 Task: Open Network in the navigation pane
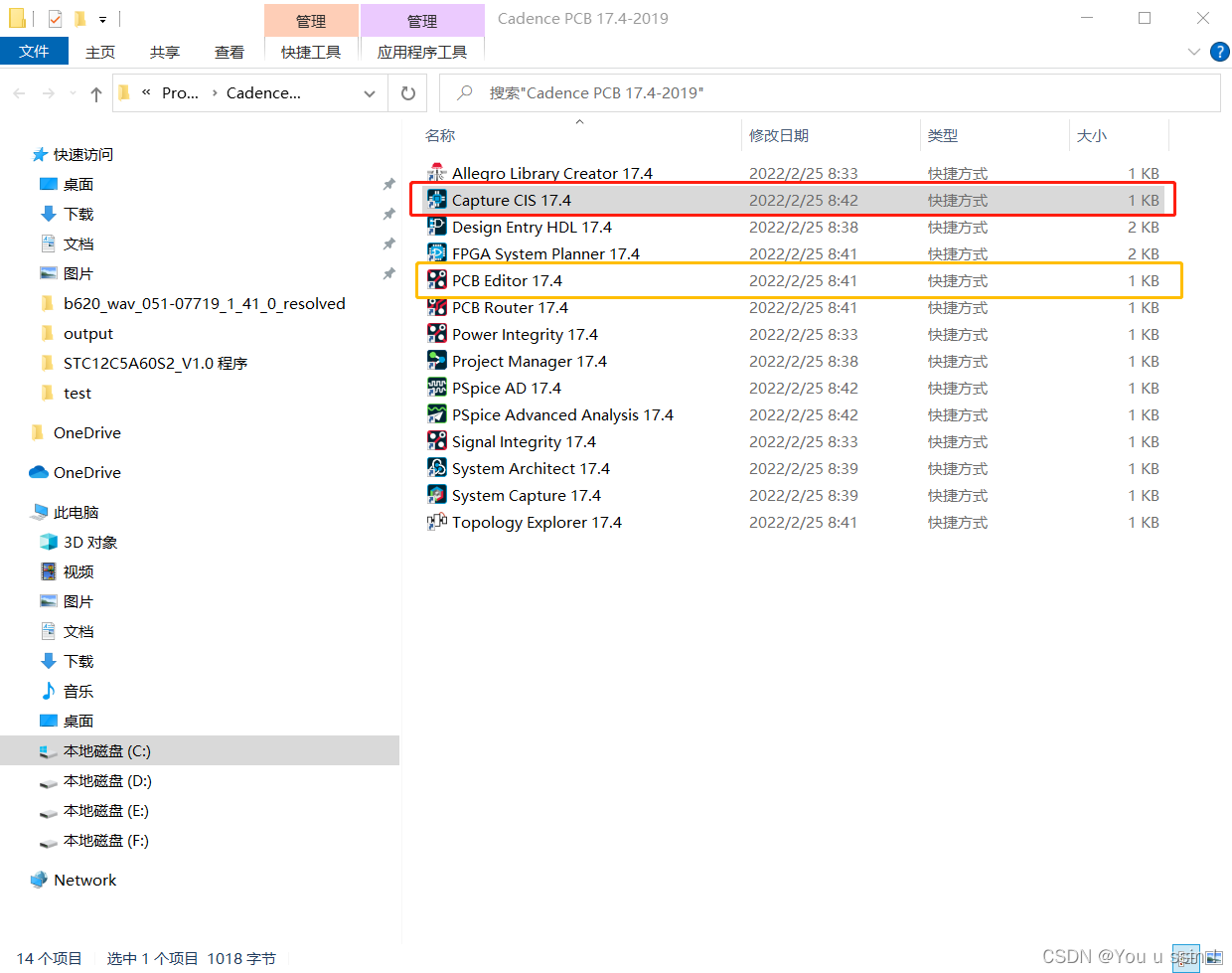click(x=84, y=881)
